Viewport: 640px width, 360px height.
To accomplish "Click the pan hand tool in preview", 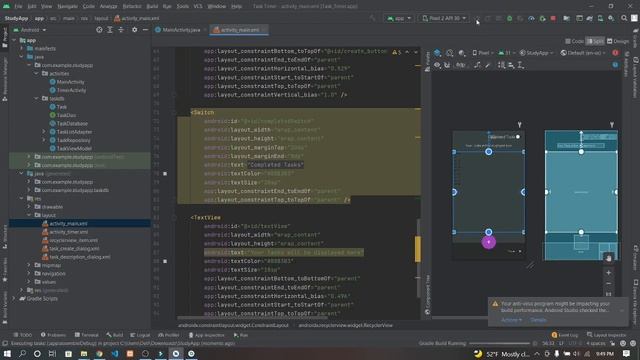I will 609,258.
